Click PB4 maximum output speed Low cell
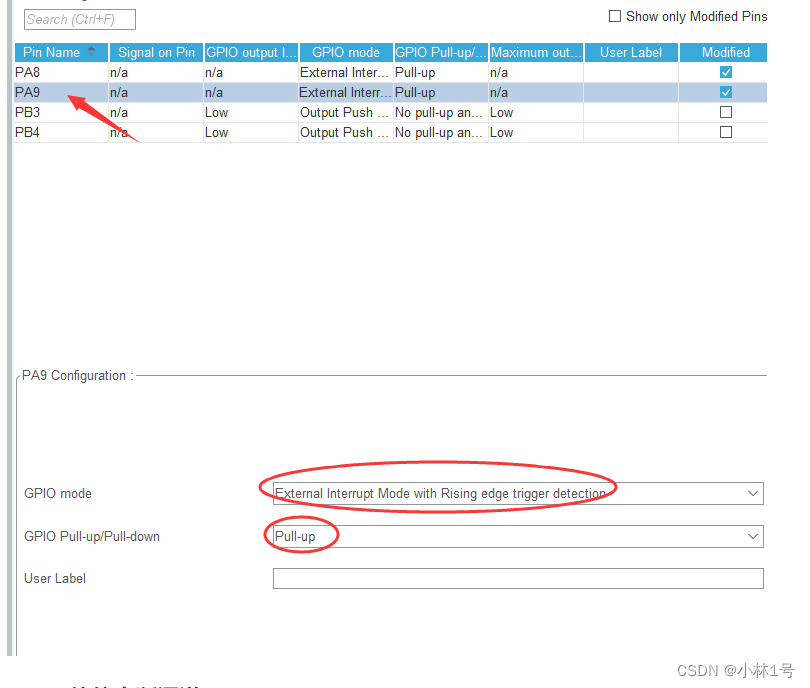This screenshot has width=810, height=688. point(536,133)
